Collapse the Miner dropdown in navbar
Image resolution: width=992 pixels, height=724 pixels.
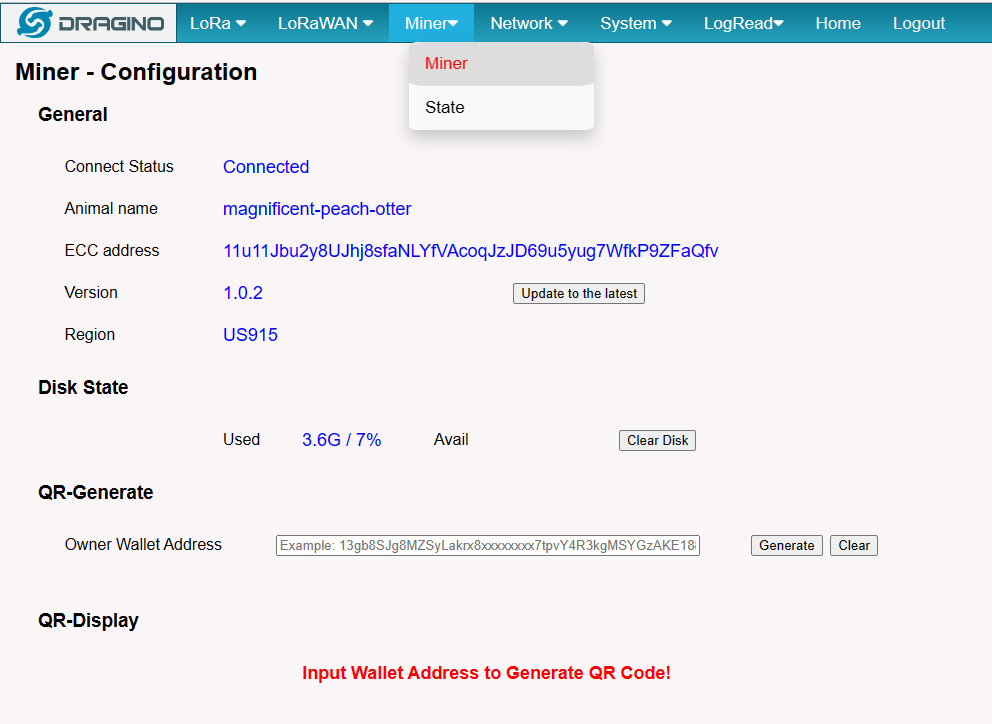pos(431,23)
